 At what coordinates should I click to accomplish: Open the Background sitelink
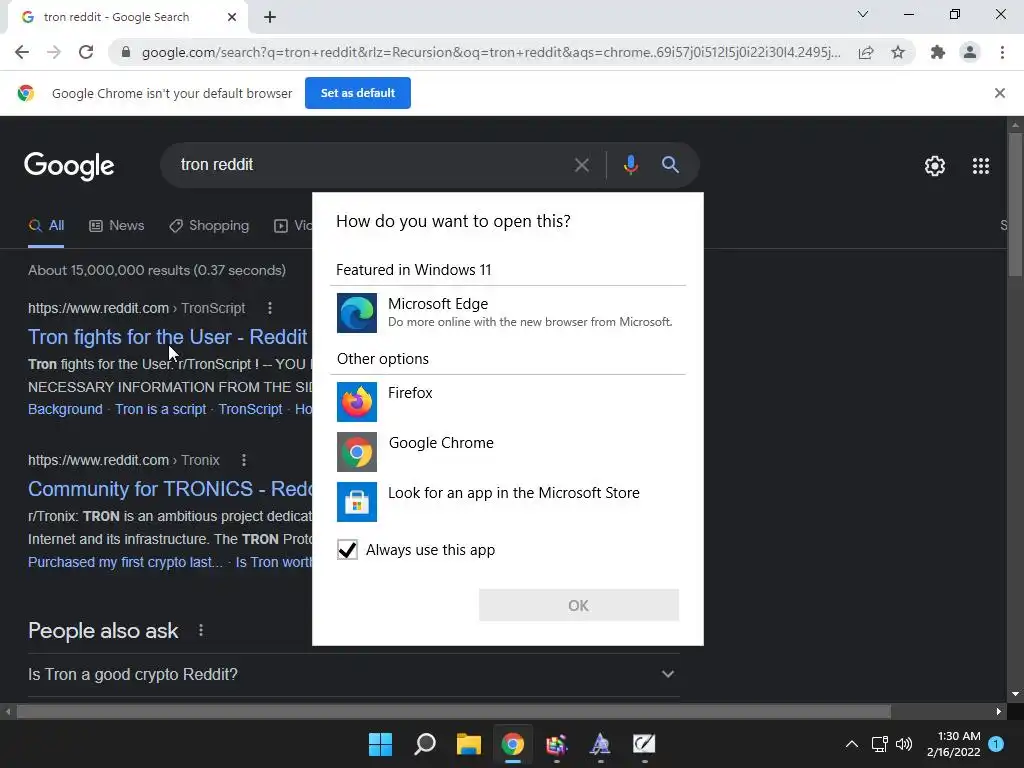(x=65, y=409)
